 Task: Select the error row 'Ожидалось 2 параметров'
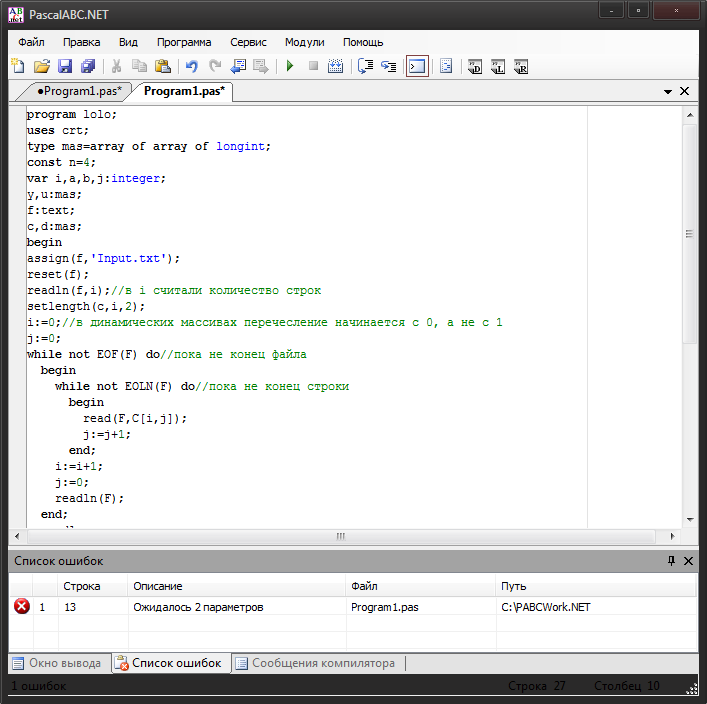click(198, 607)
